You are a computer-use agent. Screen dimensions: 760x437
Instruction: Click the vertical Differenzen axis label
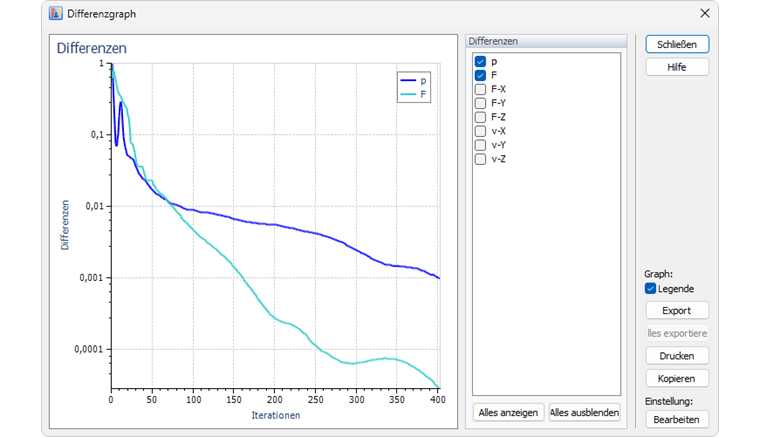click(x=65, y=225)
